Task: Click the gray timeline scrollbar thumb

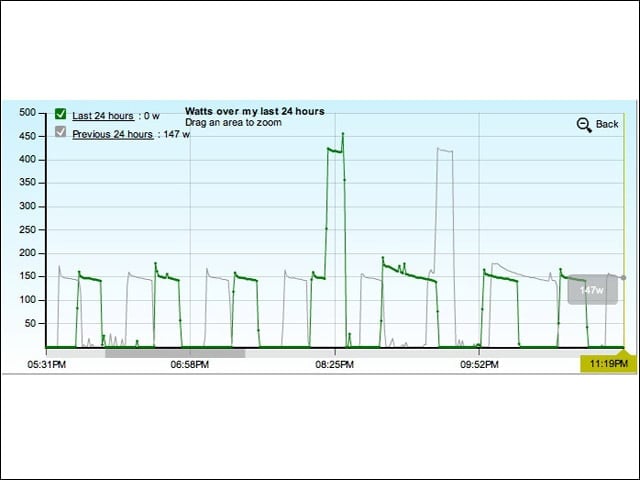Action: click(x=175, y=353)
